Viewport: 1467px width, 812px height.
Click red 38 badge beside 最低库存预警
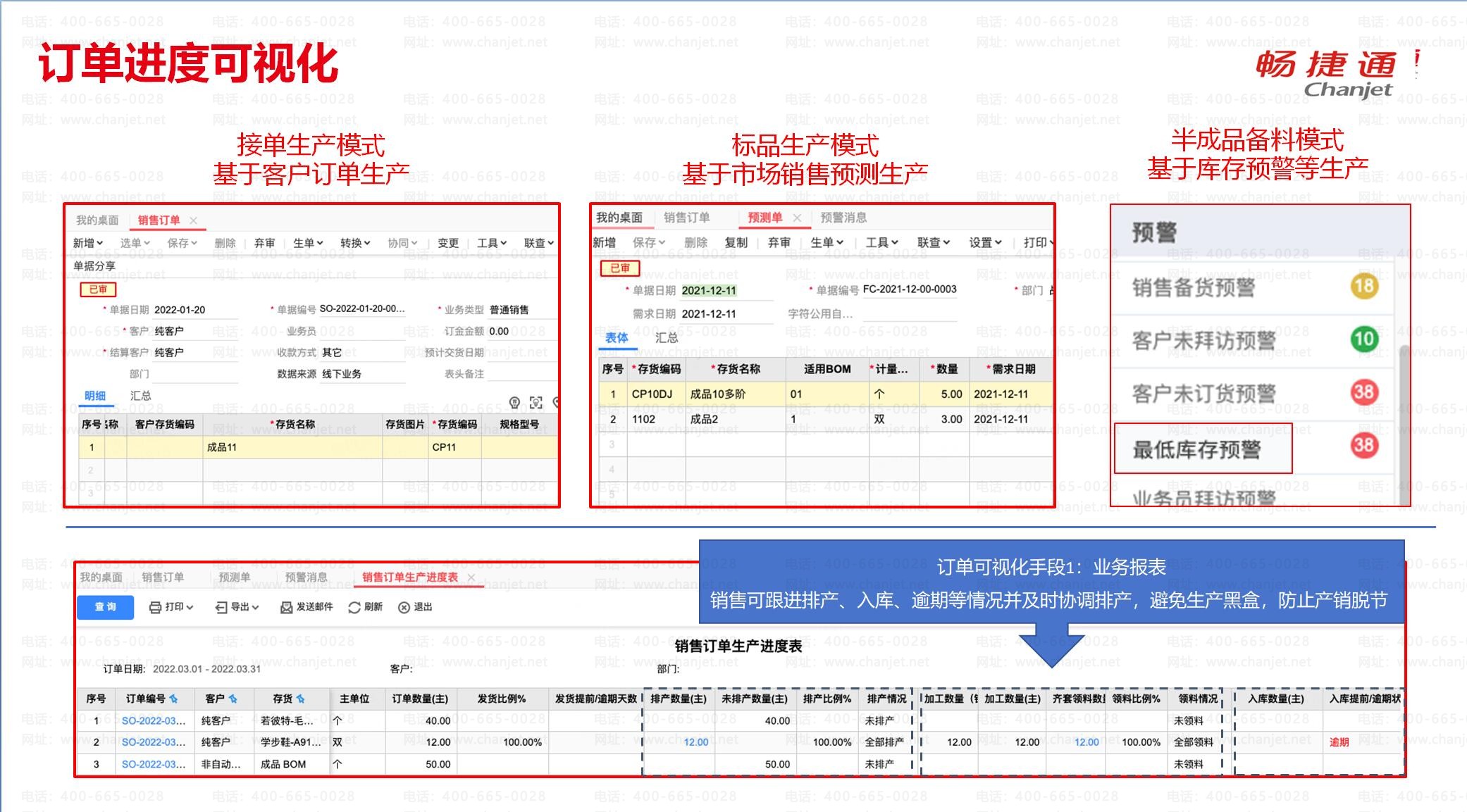[1364, 445]
